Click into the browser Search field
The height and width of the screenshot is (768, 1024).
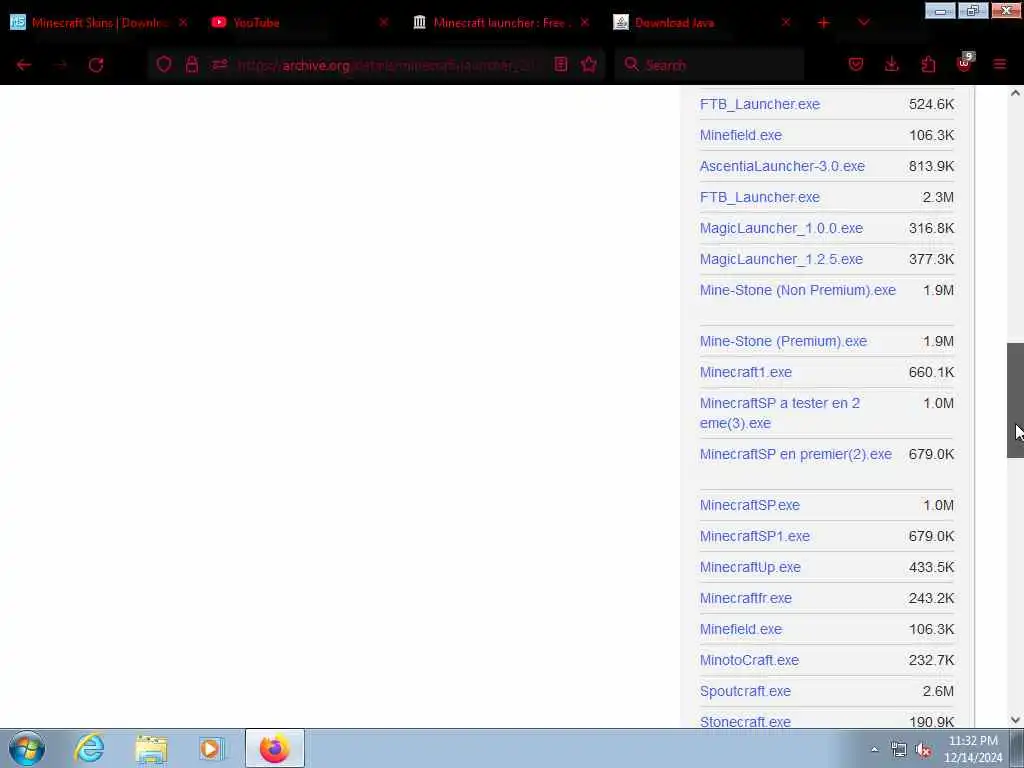[x=709, y=65]
